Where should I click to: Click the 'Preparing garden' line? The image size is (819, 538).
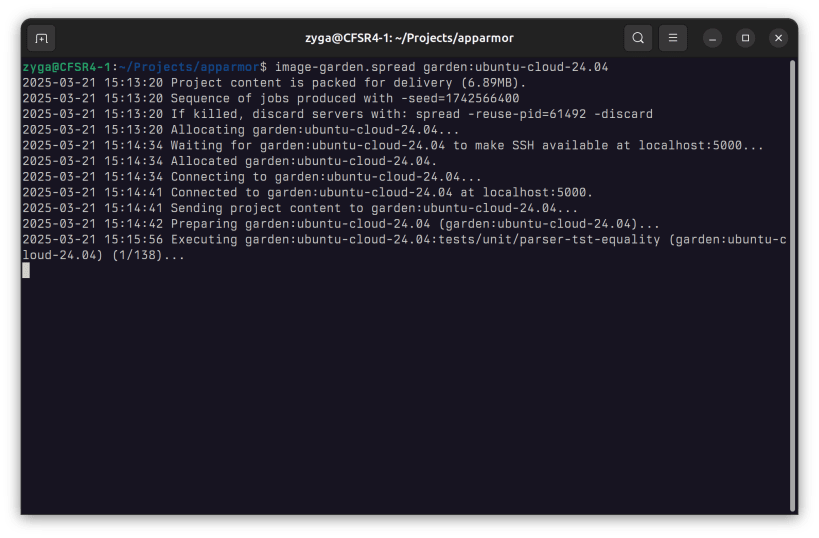pos(341,224)
